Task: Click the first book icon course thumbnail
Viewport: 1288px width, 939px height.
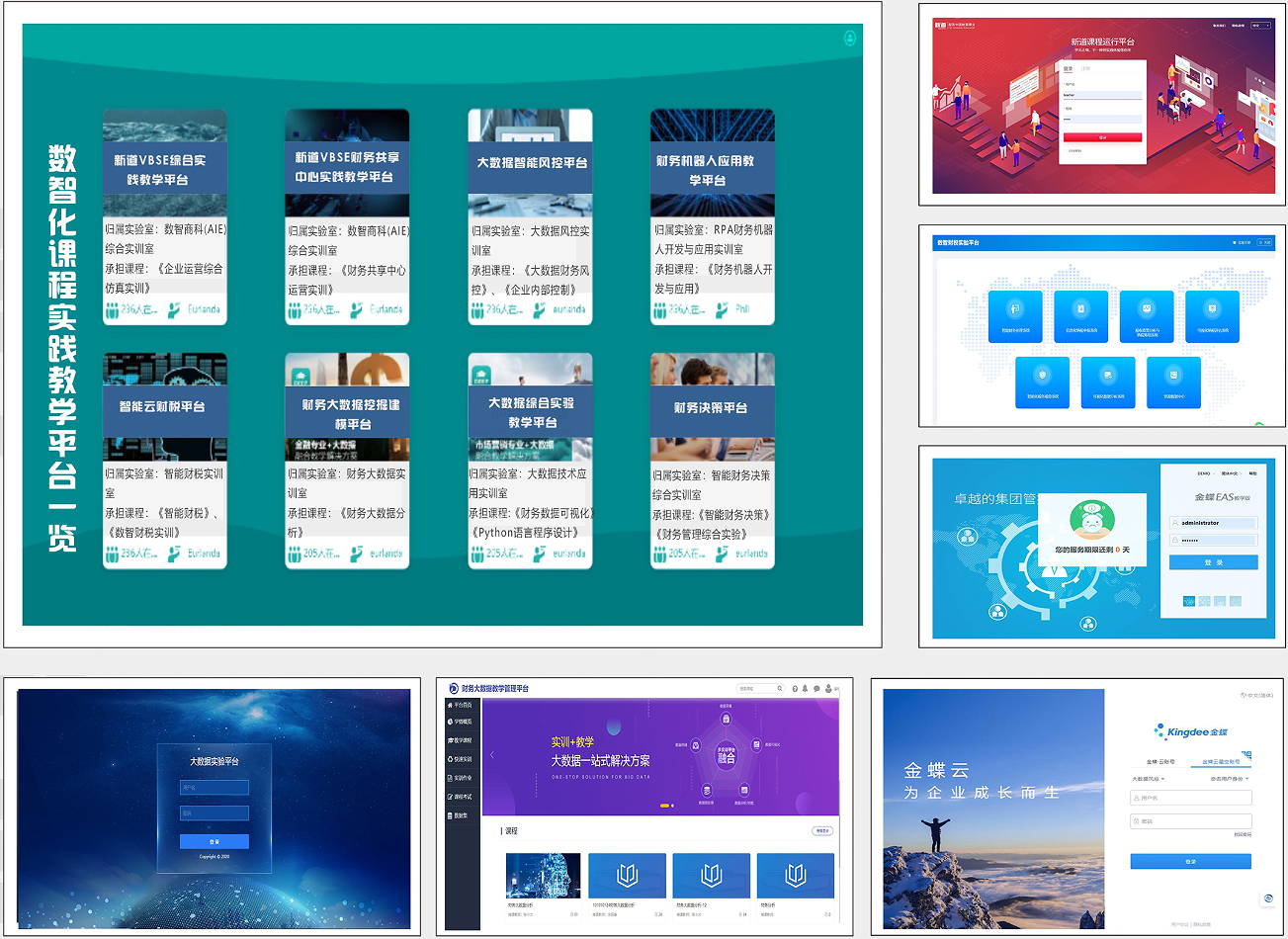Action: (627, 875)
